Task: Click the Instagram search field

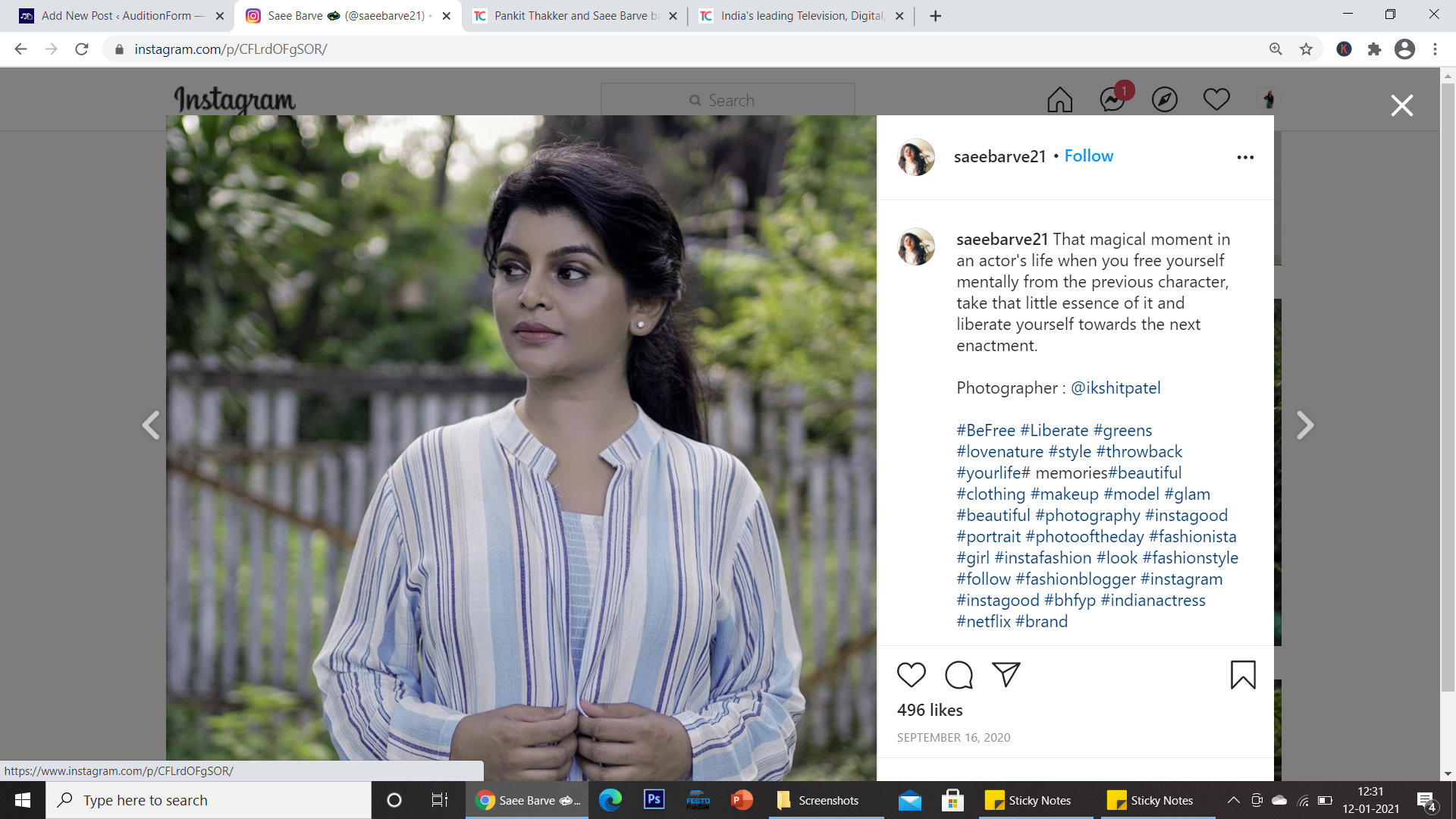Action: pyautogui.click(x=727, y=100)
